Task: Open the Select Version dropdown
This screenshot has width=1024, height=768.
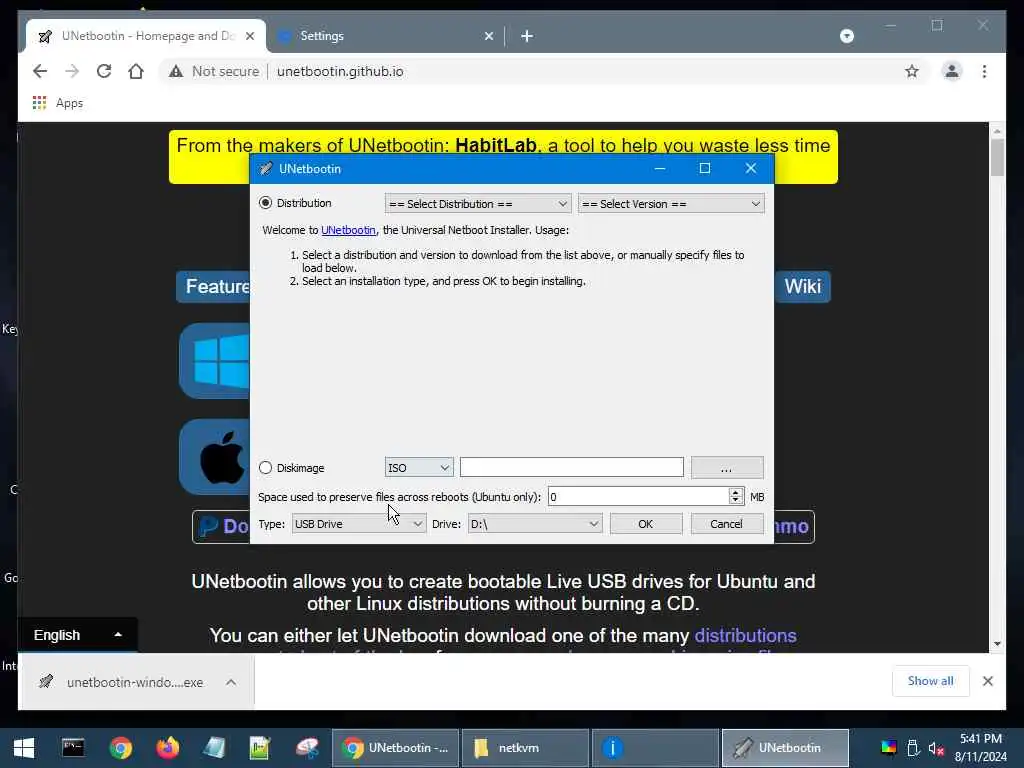Action: [671, 204]
